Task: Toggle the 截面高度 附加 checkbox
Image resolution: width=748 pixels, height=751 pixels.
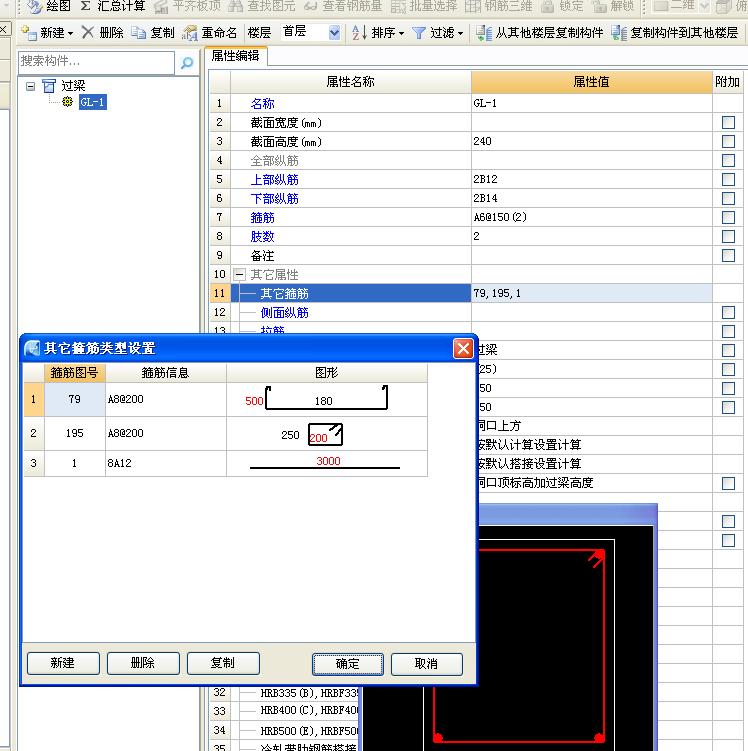Action: (x=728, y=141)
